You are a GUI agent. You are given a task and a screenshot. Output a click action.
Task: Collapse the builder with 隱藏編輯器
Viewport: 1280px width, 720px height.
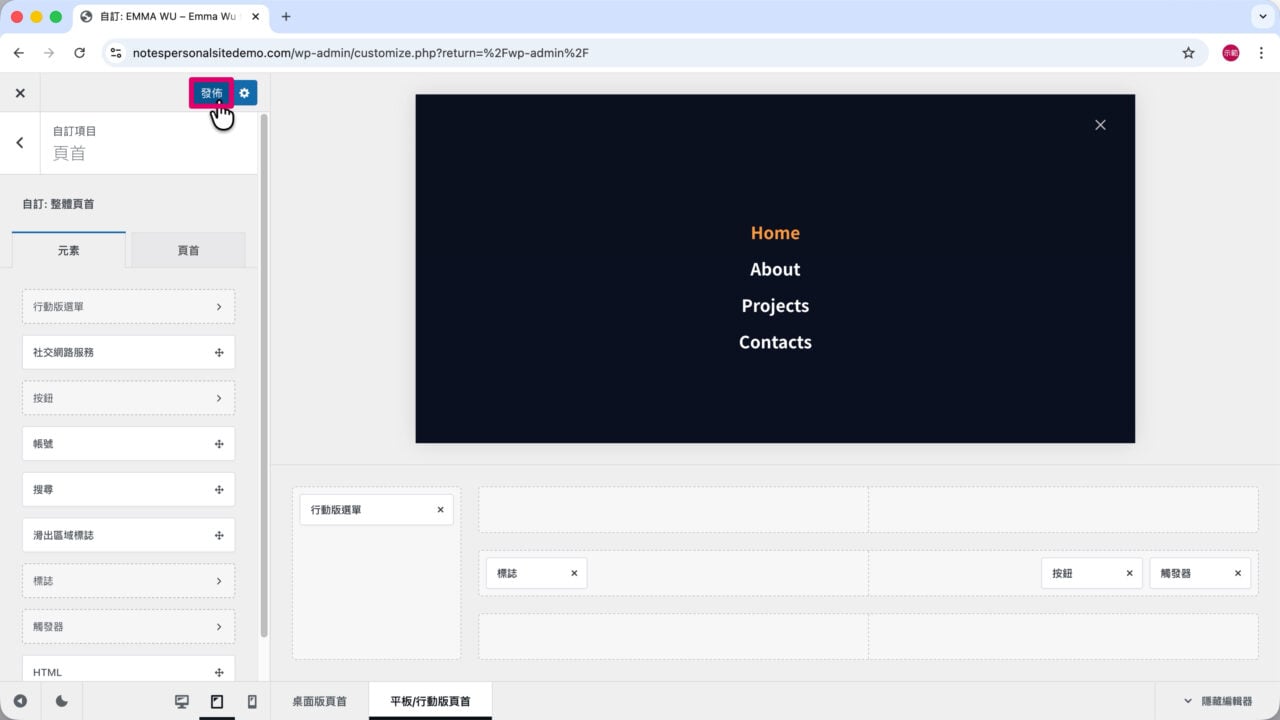tap(1217, 701)
